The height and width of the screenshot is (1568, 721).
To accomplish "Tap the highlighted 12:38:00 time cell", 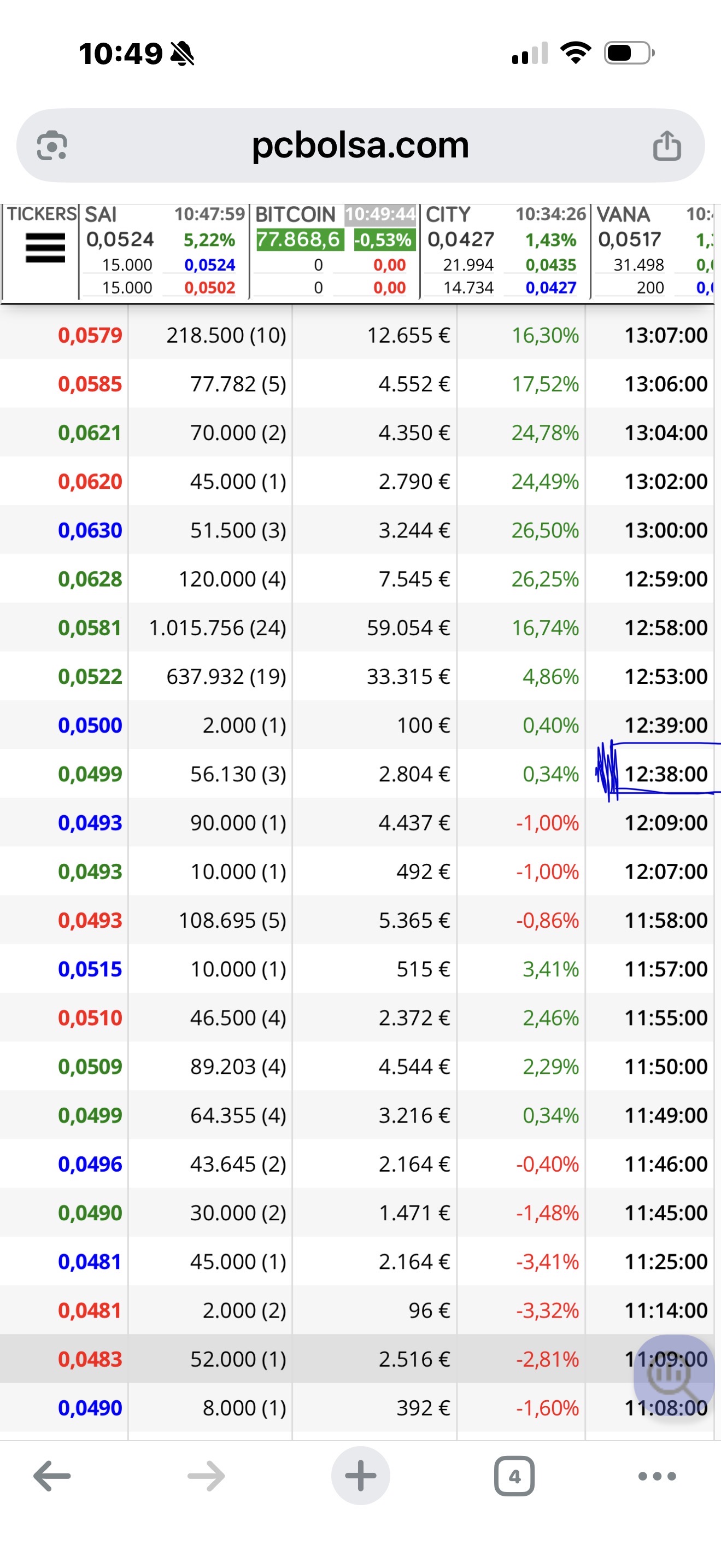I will click(x=666, y=774).
